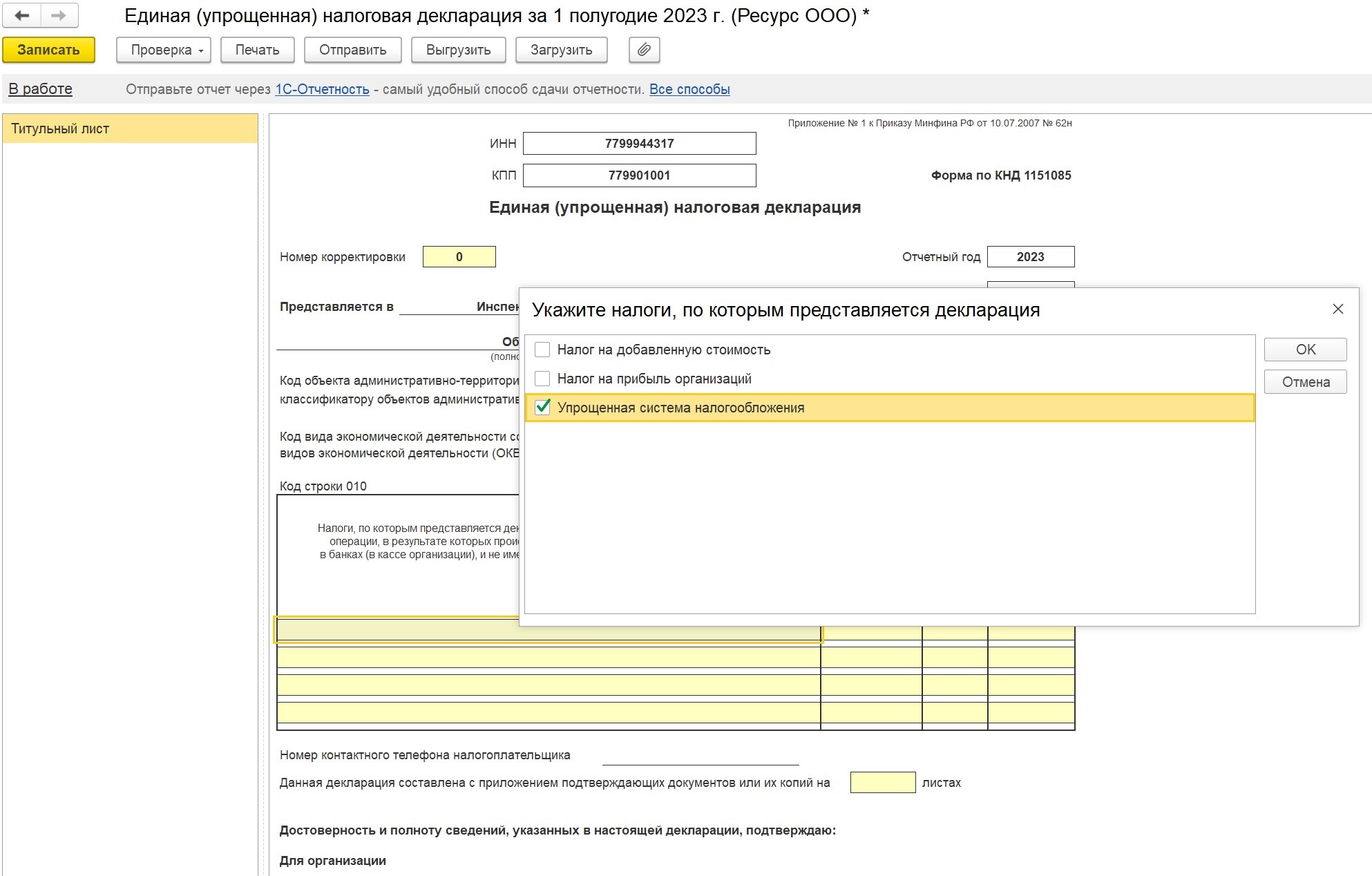Click the Представляется в label

click(x=336, y=307)
